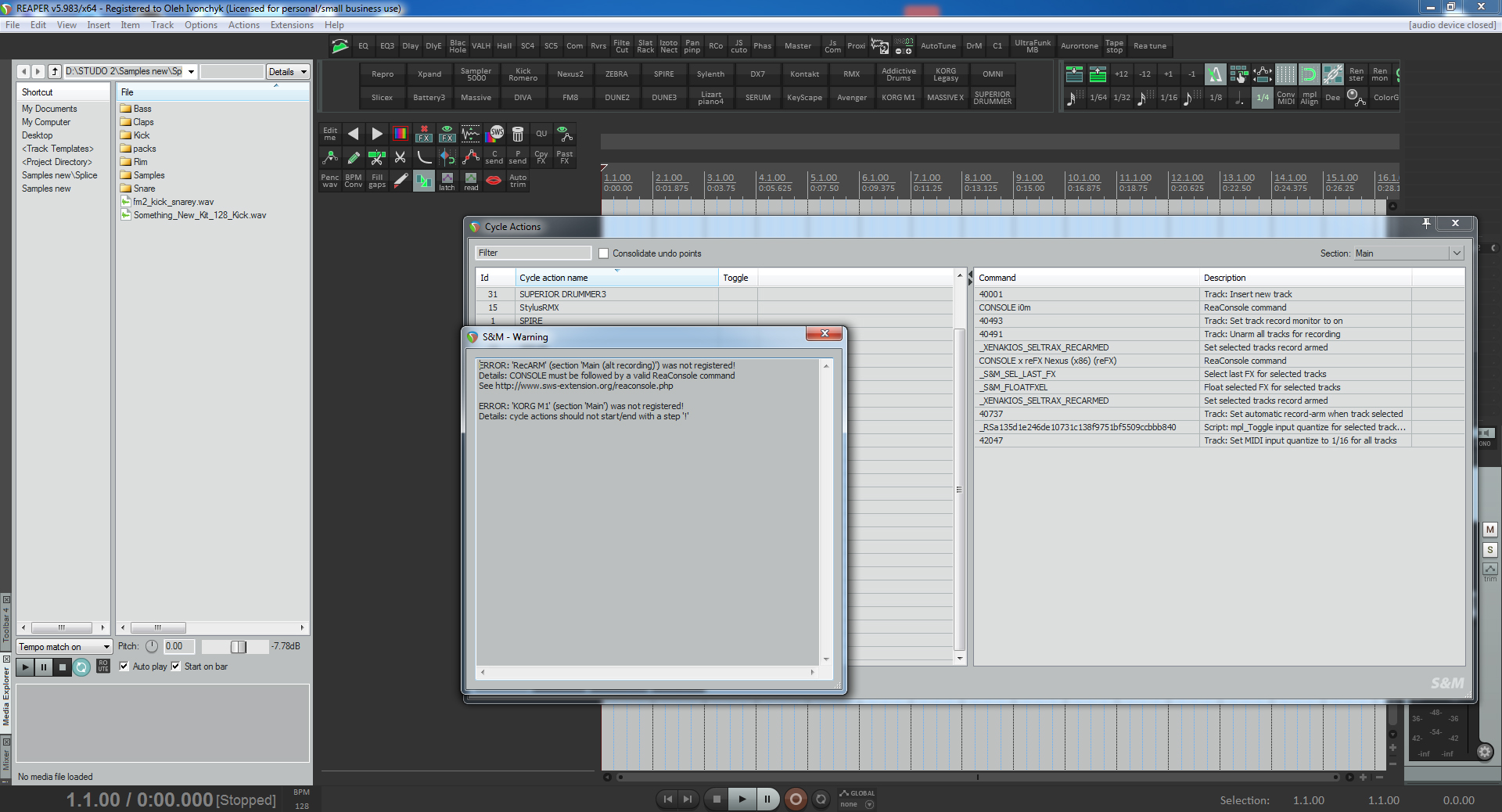Click the green pencil toolbar icon

[x=354, y=157]
